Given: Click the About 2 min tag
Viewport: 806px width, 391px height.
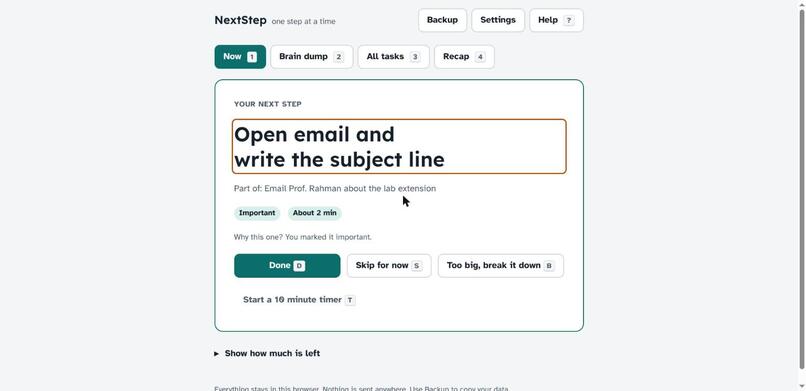Looking at the screenshot, I should point(315,213).
